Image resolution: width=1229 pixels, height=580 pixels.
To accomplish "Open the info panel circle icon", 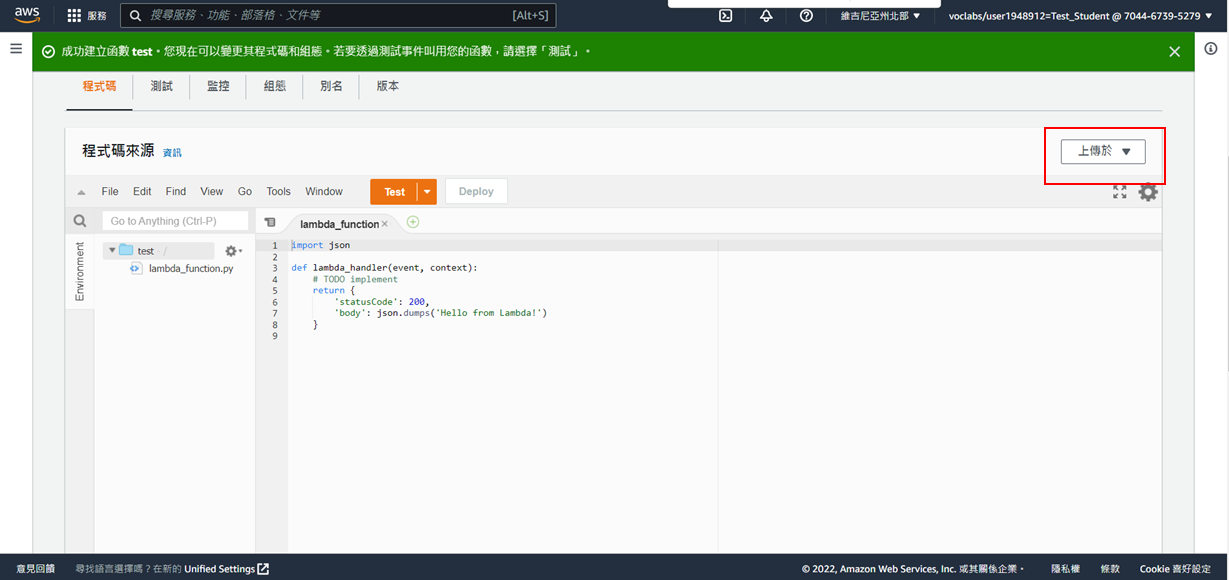I will tap(1211, 48).
